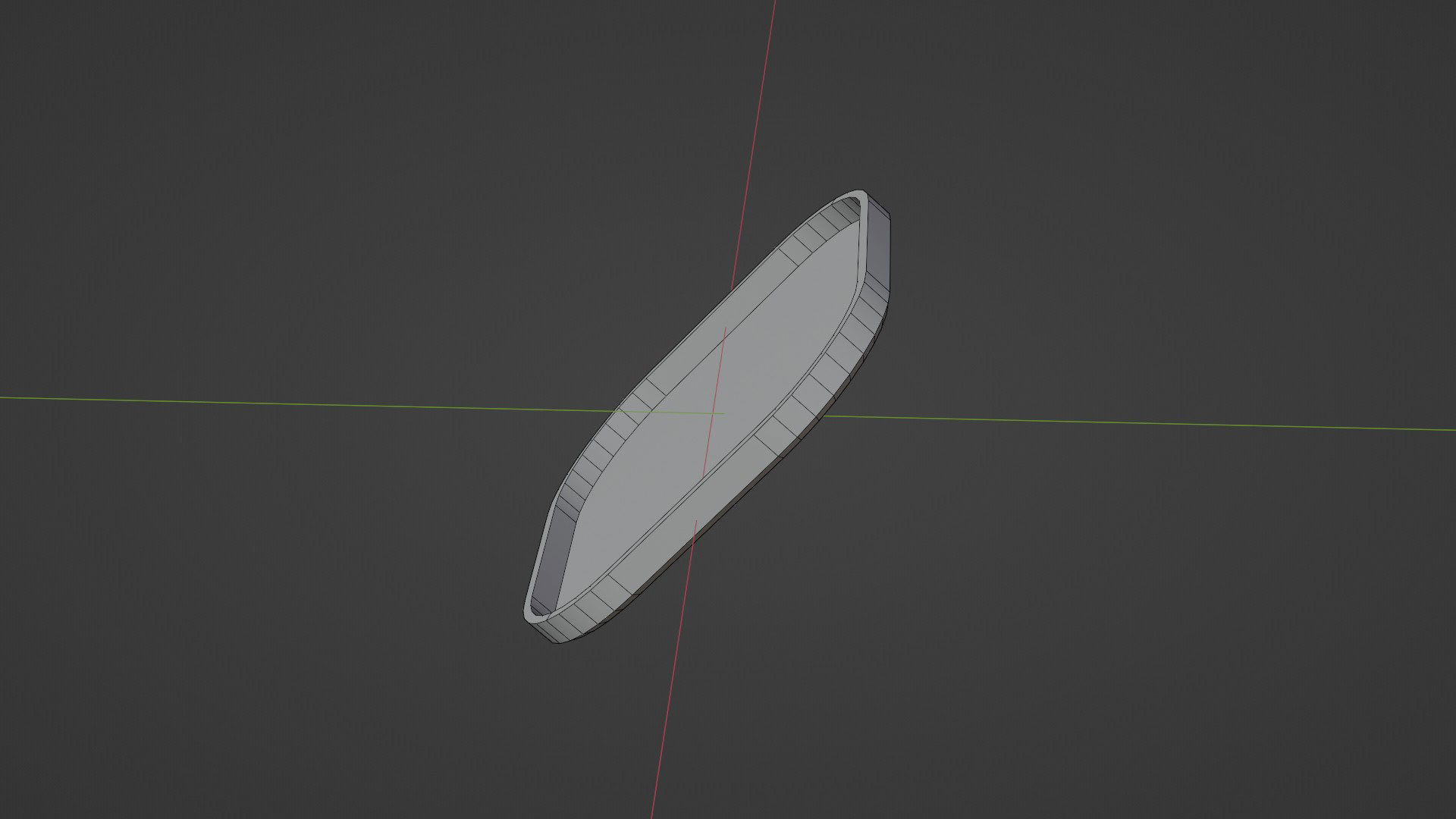
Task: Click empty viewport background at bottom right
Action: [x=1213, y=682]
